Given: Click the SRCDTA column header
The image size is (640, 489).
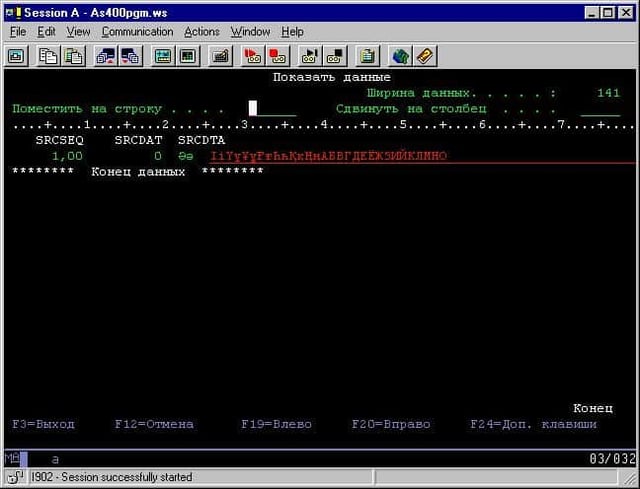Looking at the screenshot, I should [x=202, y=140].
